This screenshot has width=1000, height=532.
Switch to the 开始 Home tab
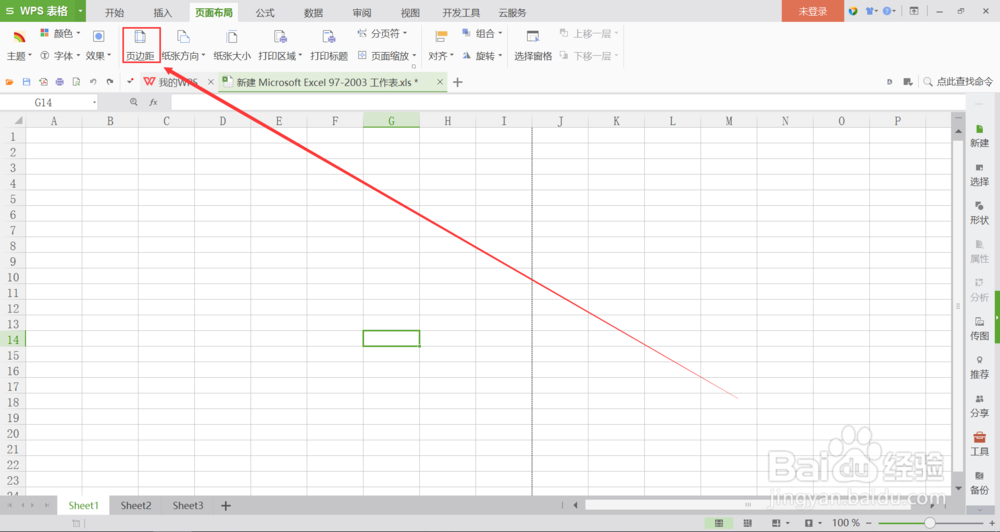115,12
